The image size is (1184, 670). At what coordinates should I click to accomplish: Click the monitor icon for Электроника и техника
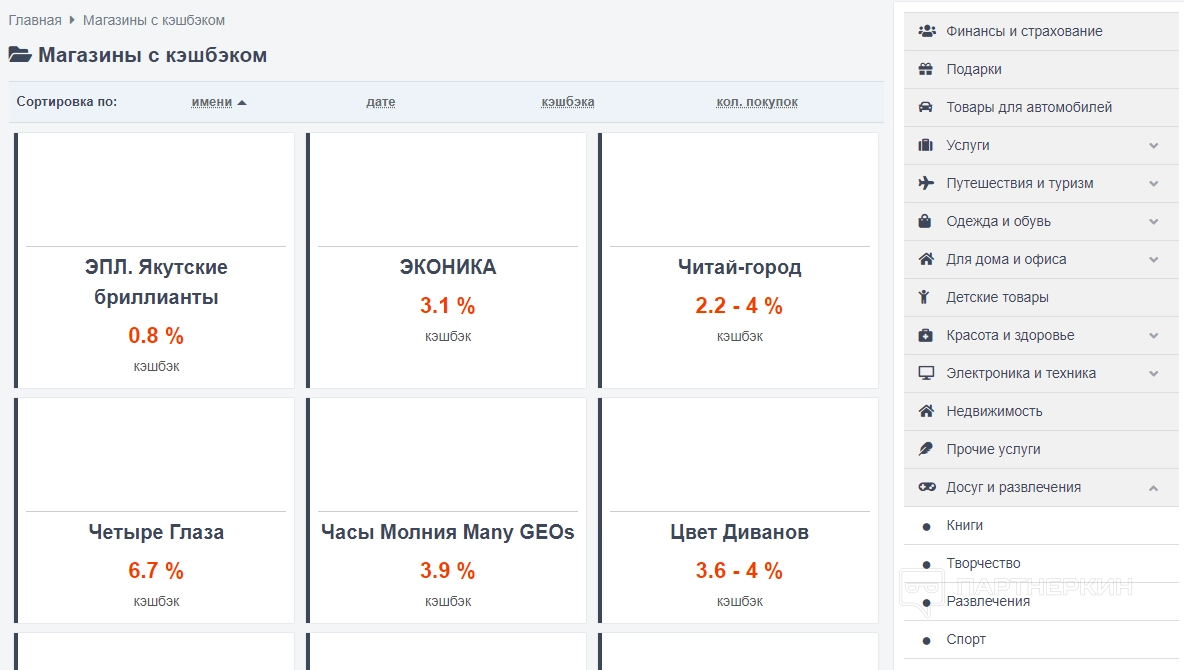(926, 373)
